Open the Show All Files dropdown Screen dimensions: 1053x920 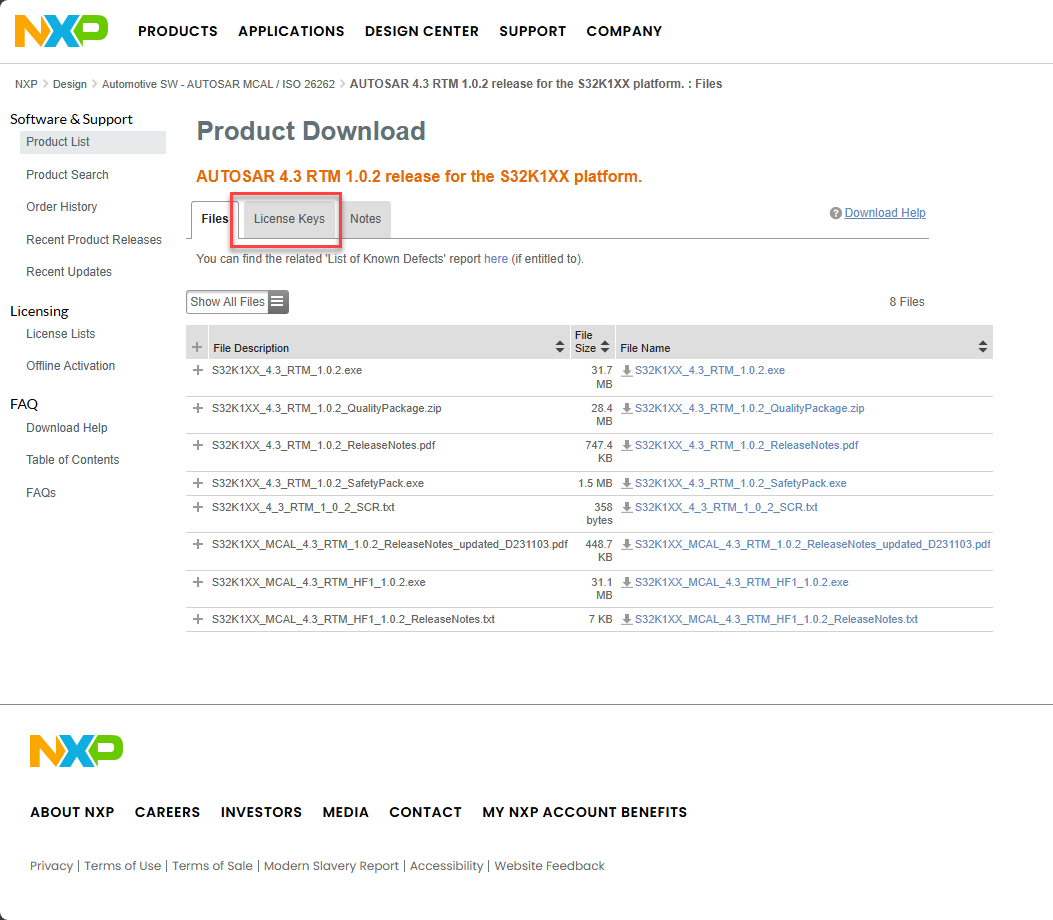(x=227, y=301)
